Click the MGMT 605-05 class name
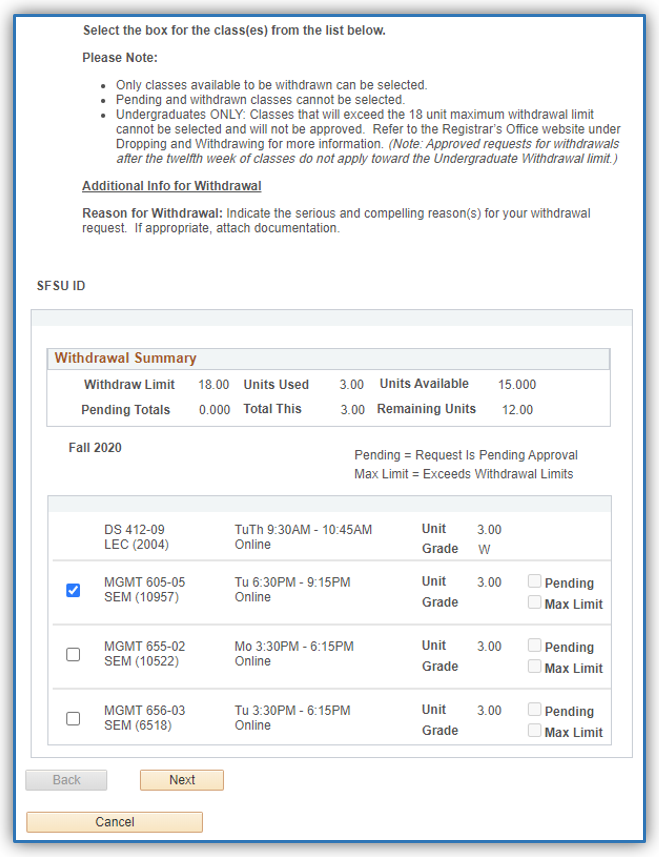 (145, 582)
